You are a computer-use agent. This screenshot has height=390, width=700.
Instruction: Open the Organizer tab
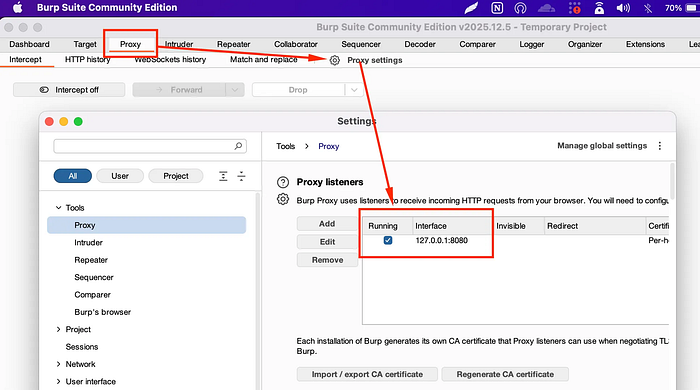coord(585,44)
